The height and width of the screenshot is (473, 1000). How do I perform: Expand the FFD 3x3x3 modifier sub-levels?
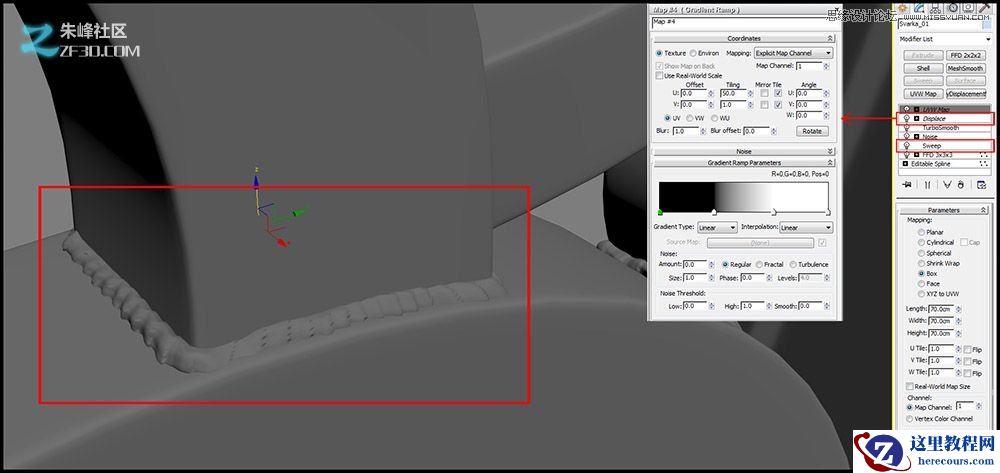tap(916, 154)
